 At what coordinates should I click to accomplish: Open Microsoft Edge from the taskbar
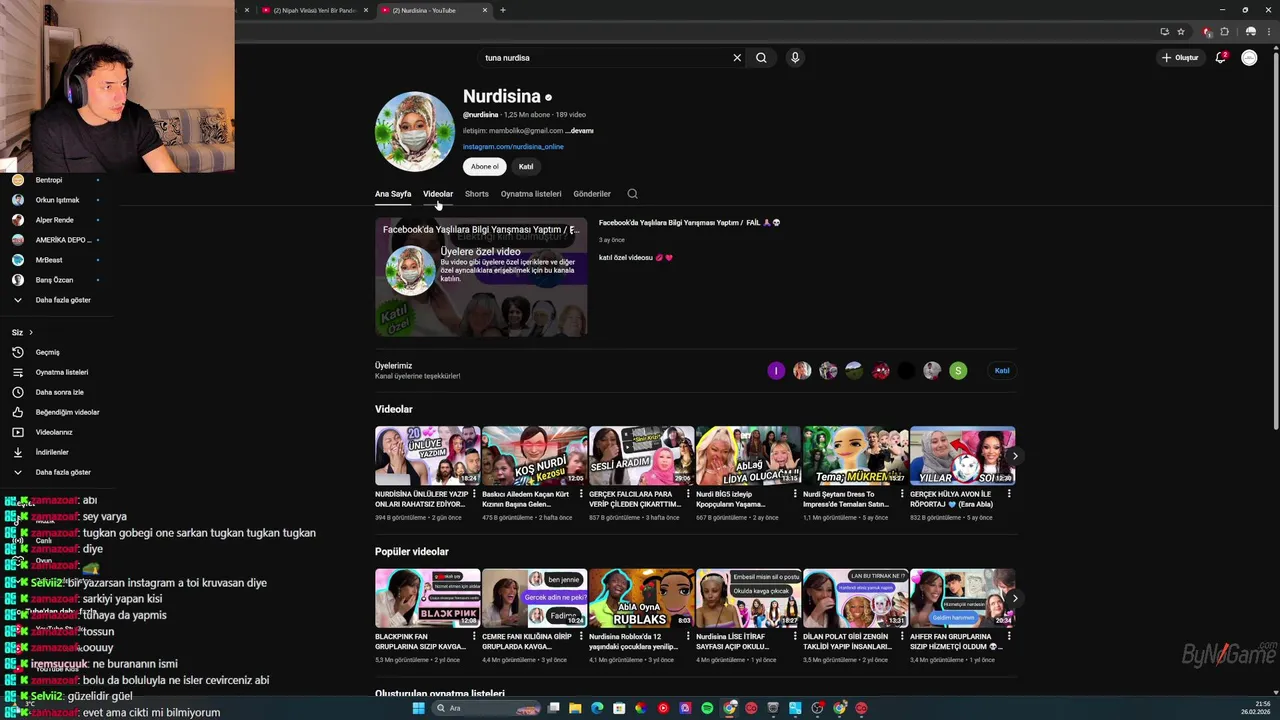597,708
